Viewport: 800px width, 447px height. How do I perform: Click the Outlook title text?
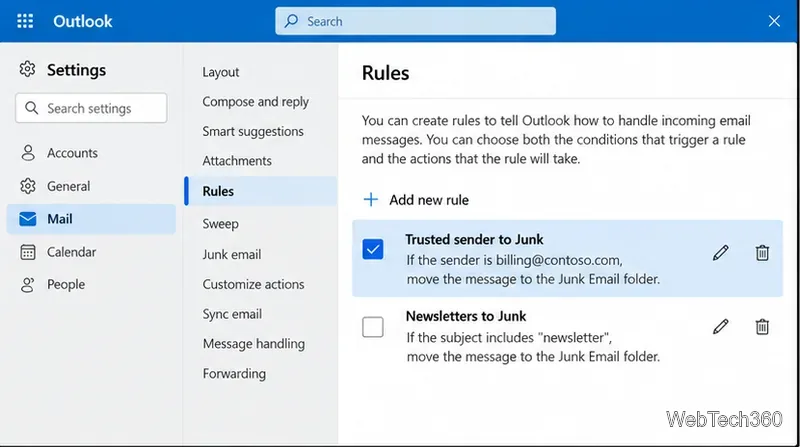tap(83, 21)
